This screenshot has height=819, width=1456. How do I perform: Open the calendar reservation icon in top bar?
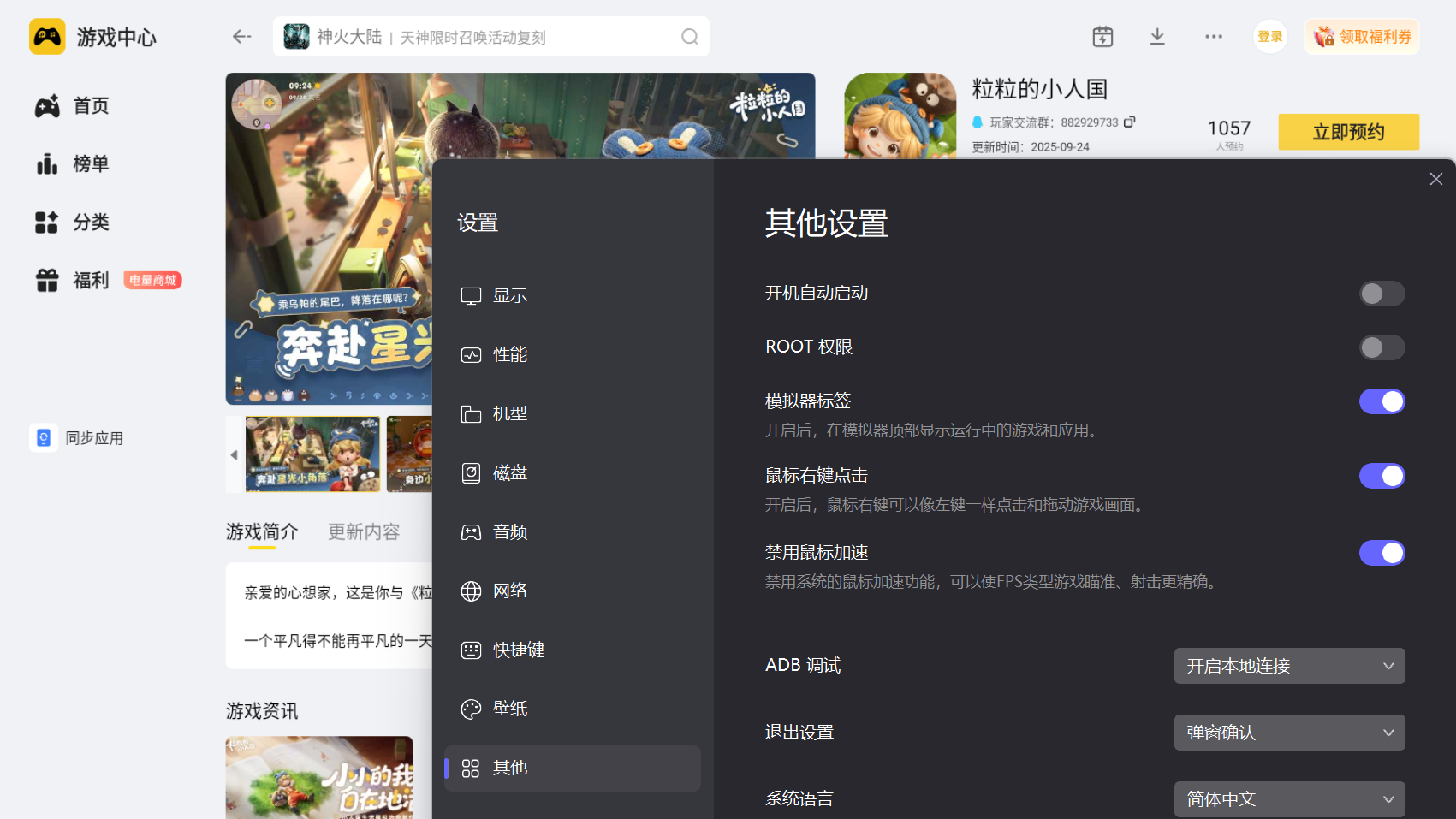pos(1102,37)
